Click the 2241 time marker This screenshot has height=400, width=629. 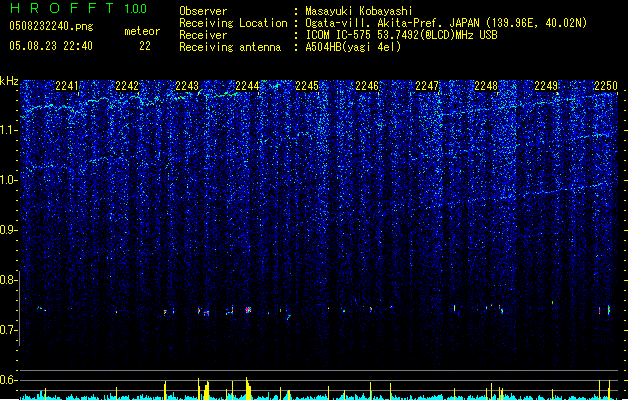[67, 86]
